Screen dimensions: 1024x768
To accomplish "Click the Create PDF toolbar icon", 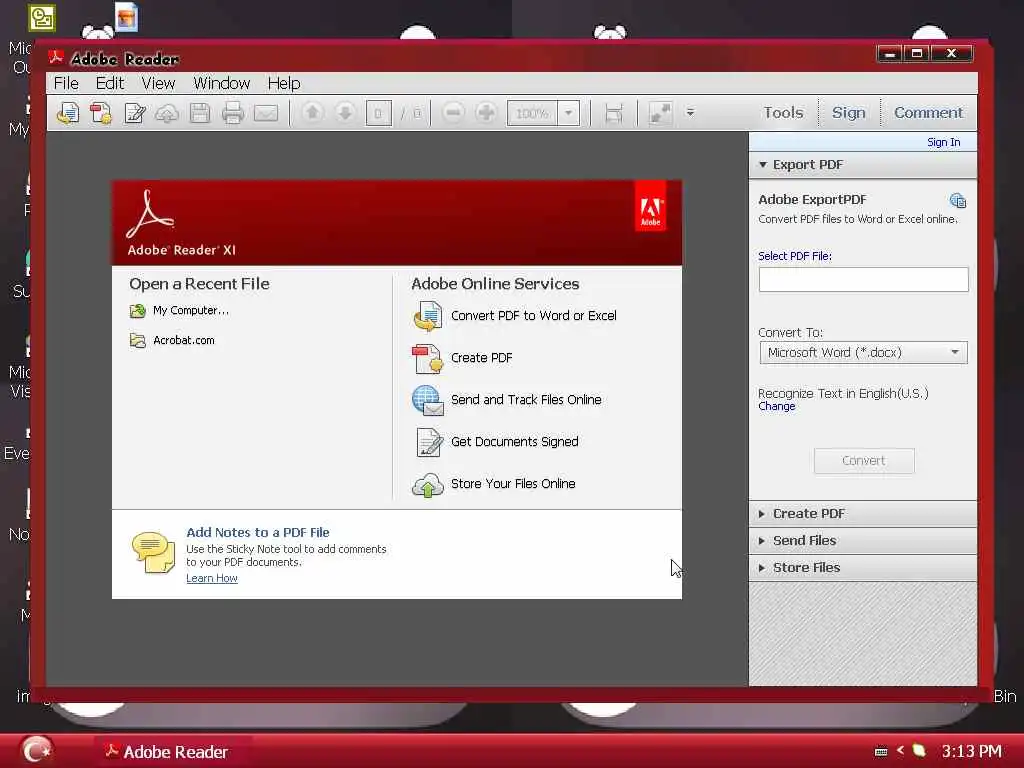I will 101,113.
